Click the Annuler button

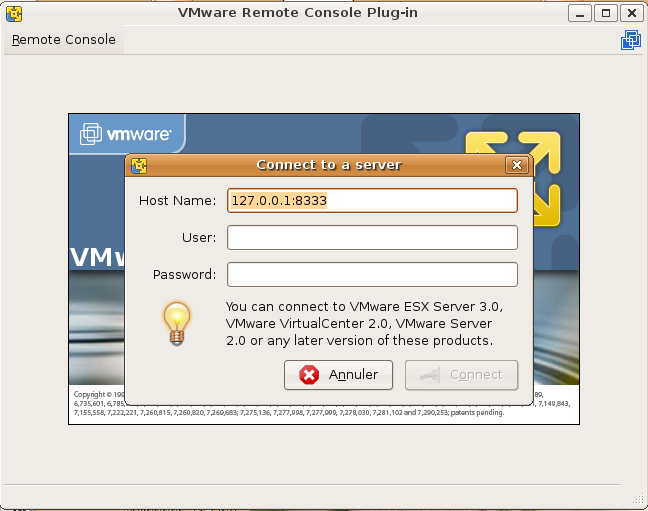(x=338, y=375)
